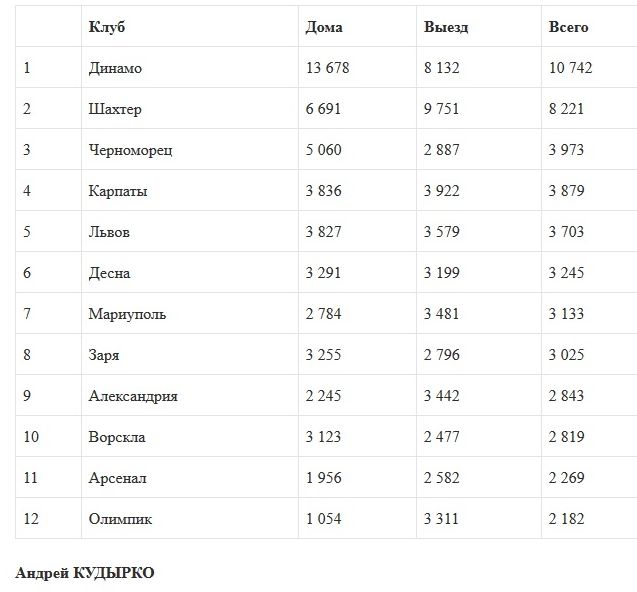Click the Карпаты club name

point(118,191)
